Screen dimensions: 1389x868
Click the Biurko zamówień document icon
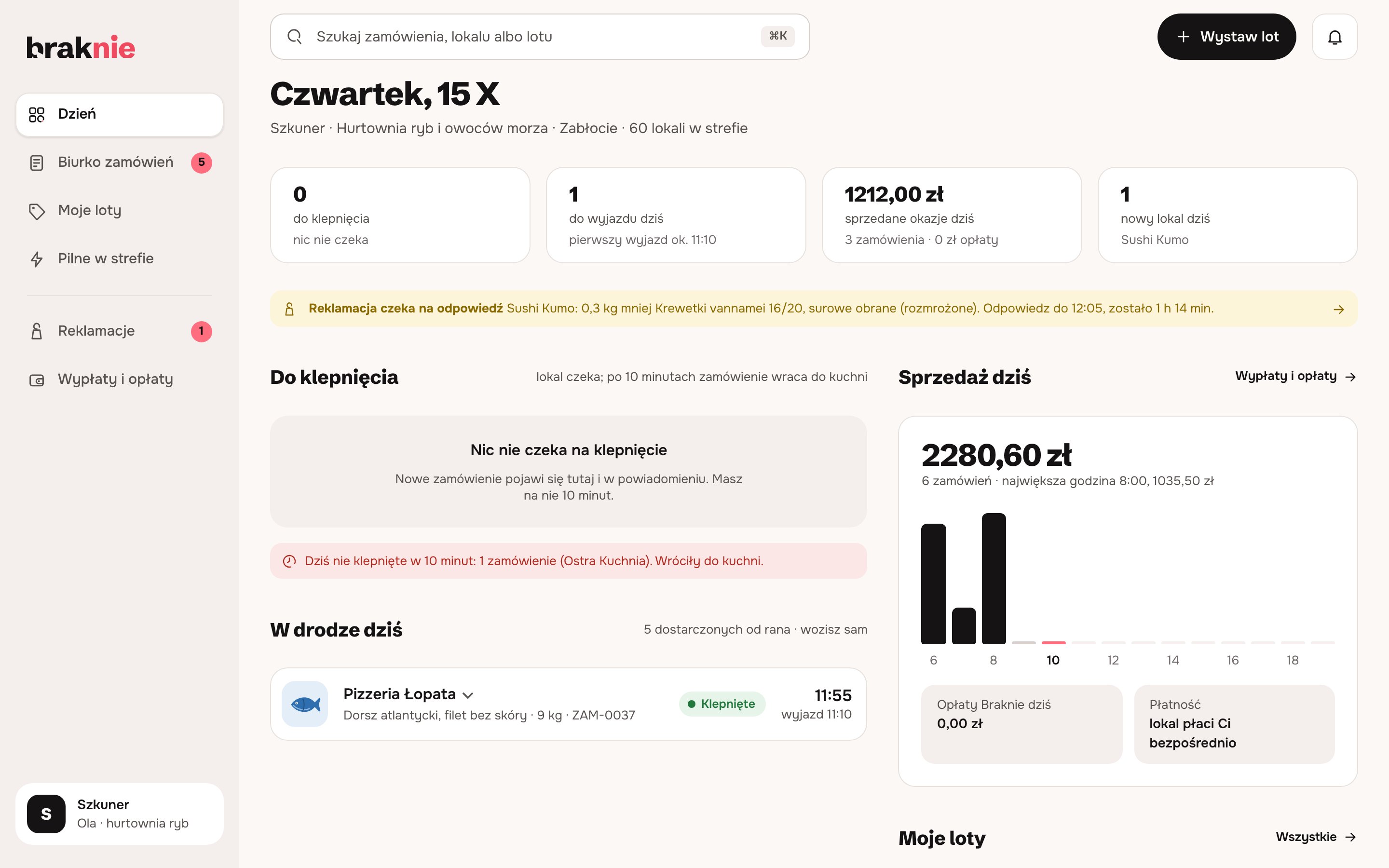coord(37,163)
